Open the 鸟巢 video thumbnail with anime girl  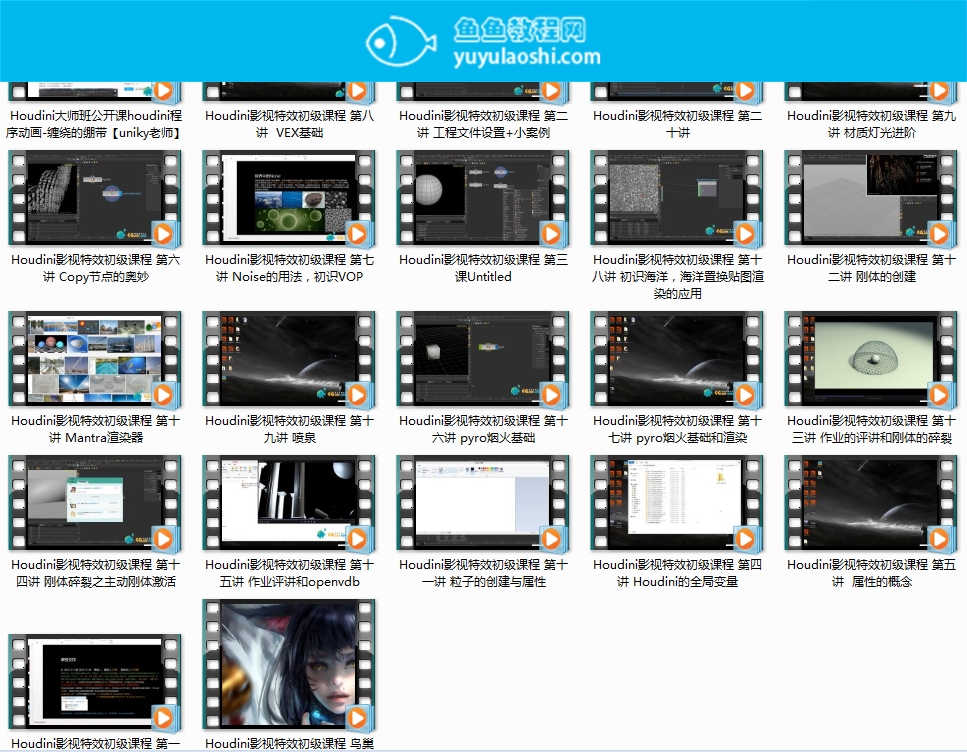coord(289,665)
